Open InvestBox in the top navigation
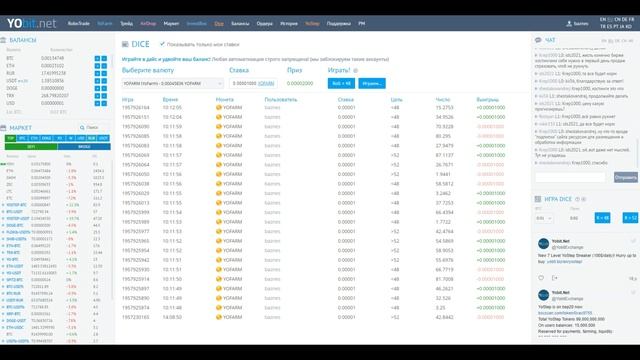640x360 pixels. pyautogui.click(x=196, y=24)
